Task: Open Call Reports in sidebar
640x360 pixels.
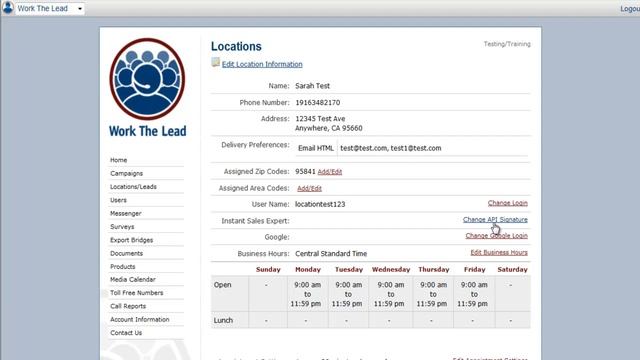Action: (128, 306)
